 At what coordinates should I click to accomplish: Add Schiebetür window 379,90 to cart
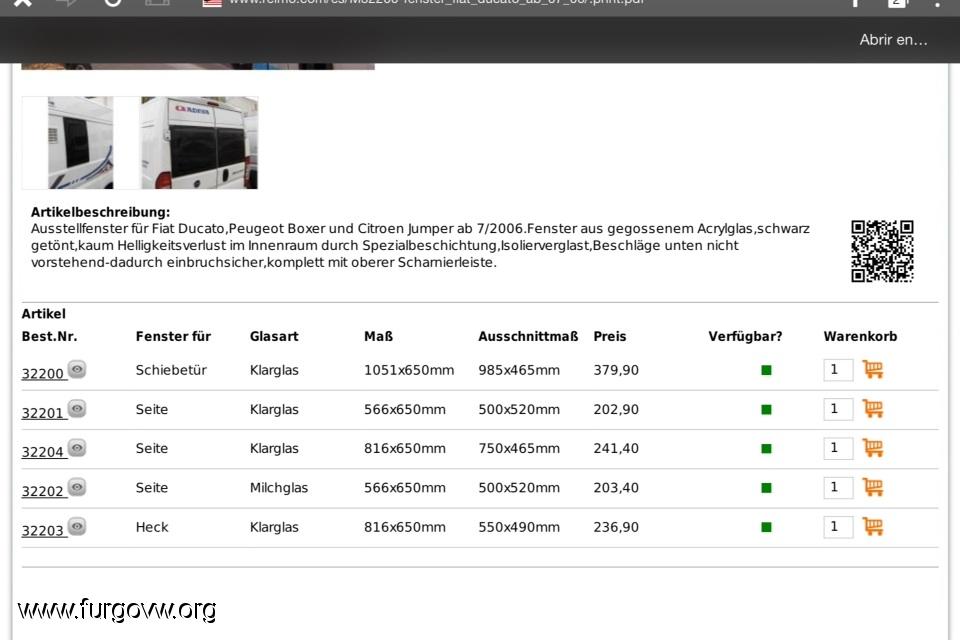click(x=872, y=369)
